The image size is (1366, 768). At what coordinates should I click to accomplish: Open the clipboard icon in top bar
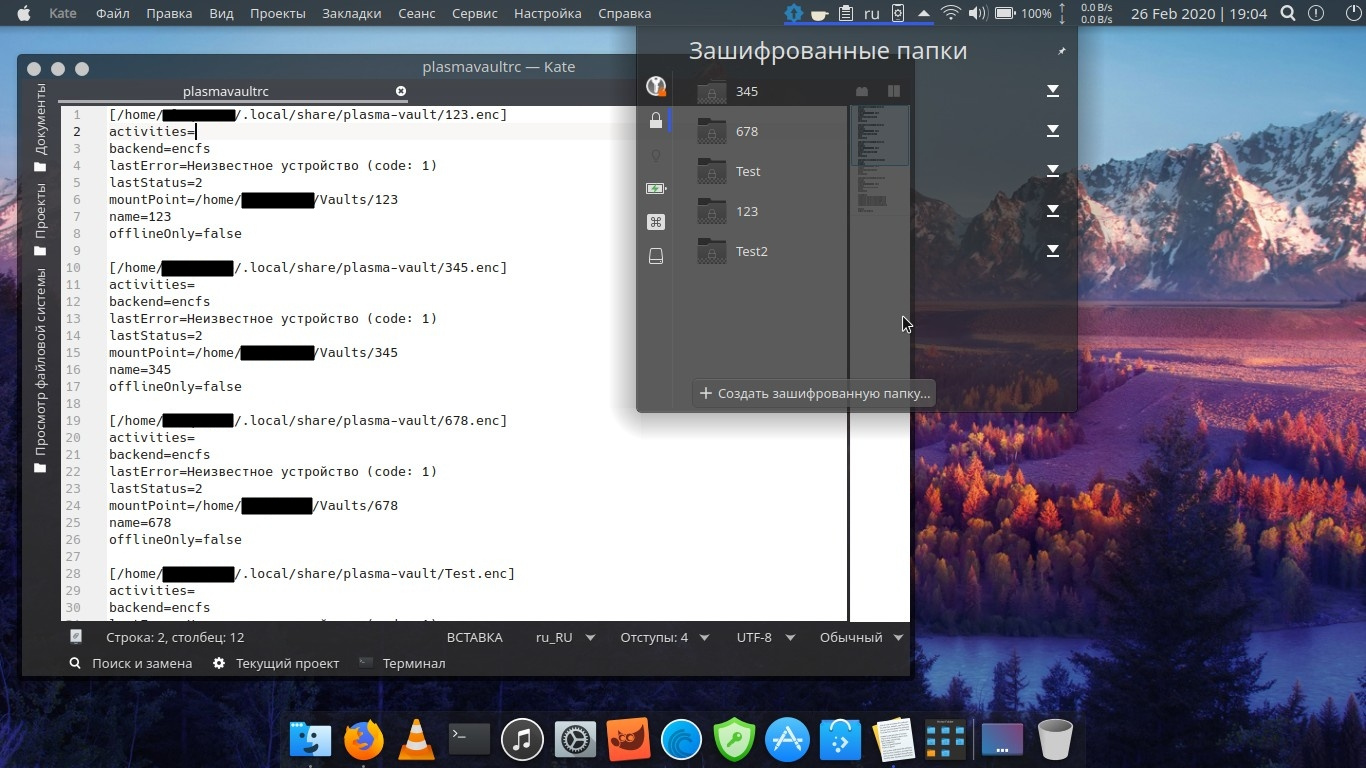(846, 14)
